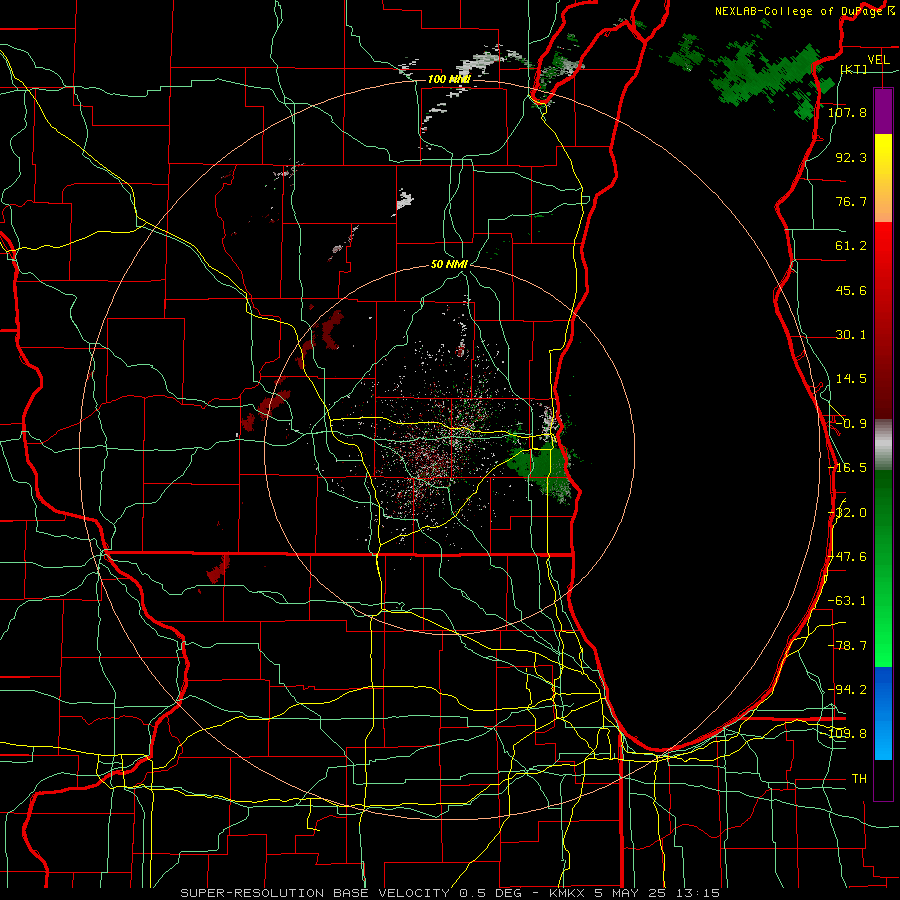Select the 14.5 velocity scale value
900x900 pixels.
tap(851, 379)
